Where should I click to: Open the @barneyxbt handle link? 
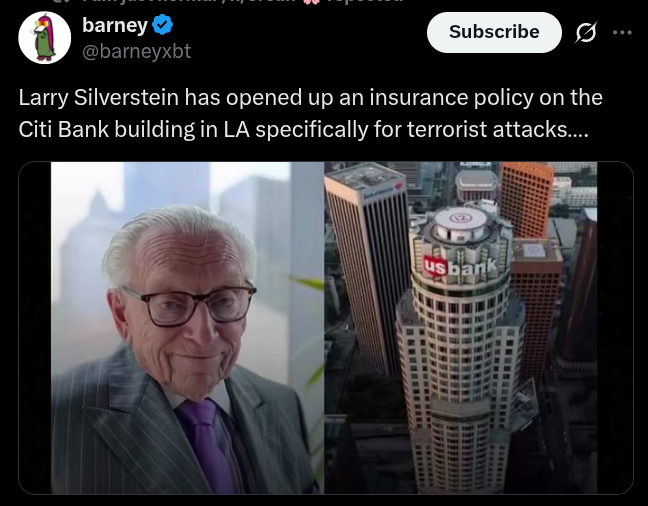136,51
